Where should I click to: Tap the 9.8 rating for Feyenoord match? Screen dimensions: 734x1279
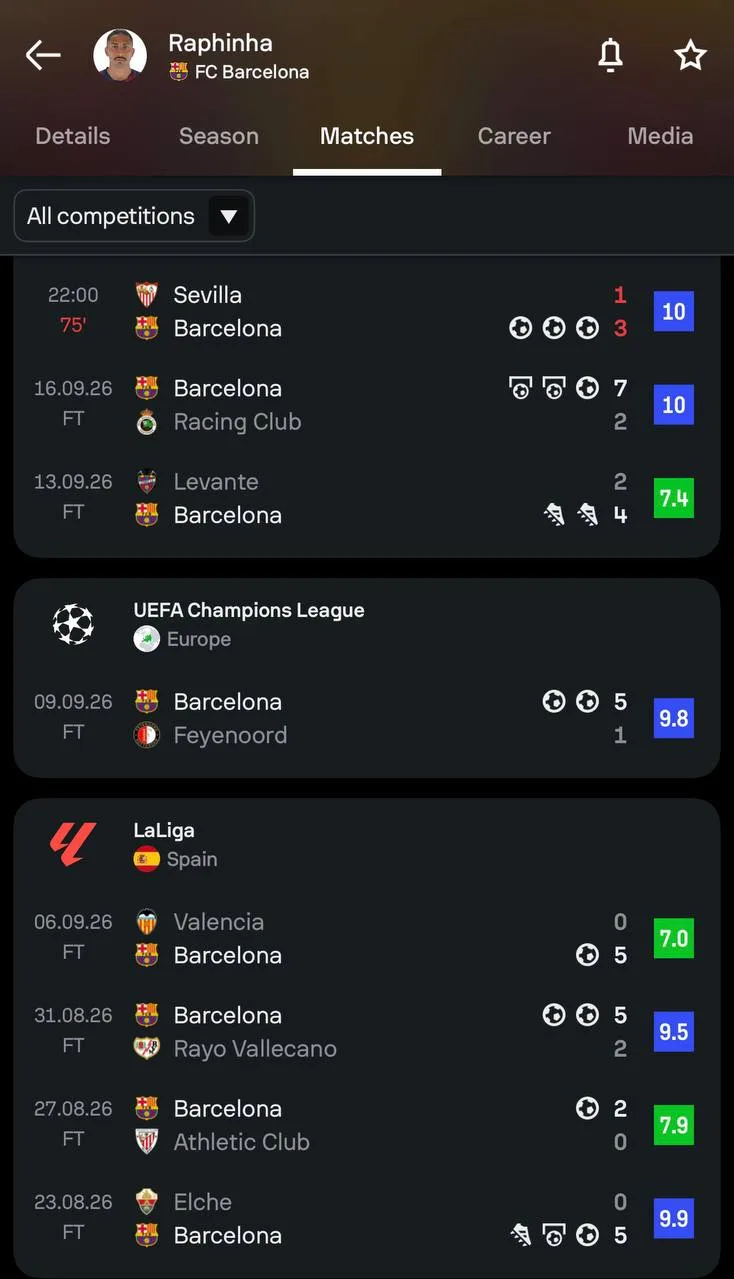[674, 718]
